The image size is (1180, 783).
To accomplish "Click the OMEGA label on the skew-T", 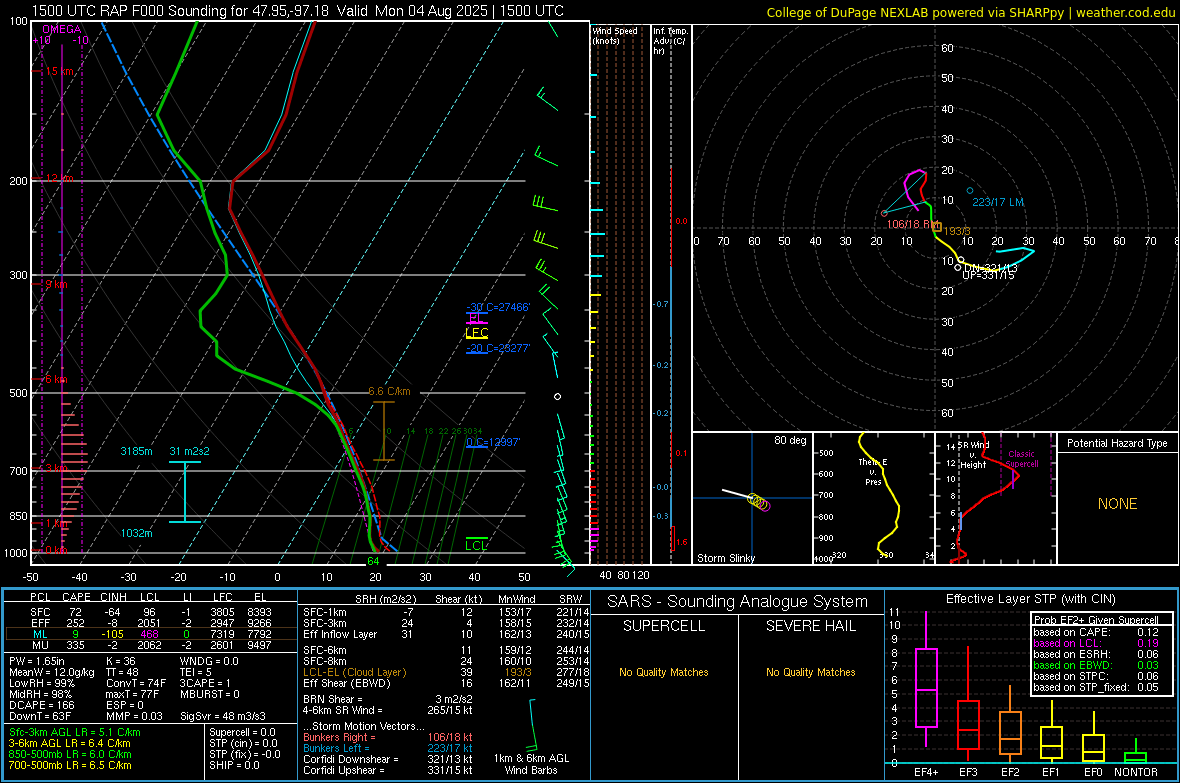I will (62, 29).
